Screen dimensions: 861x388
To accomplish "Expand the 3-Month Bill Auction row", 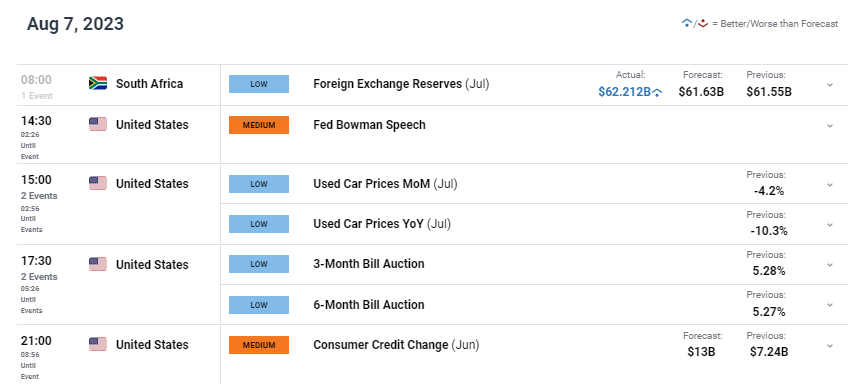I will click(830, 265).
